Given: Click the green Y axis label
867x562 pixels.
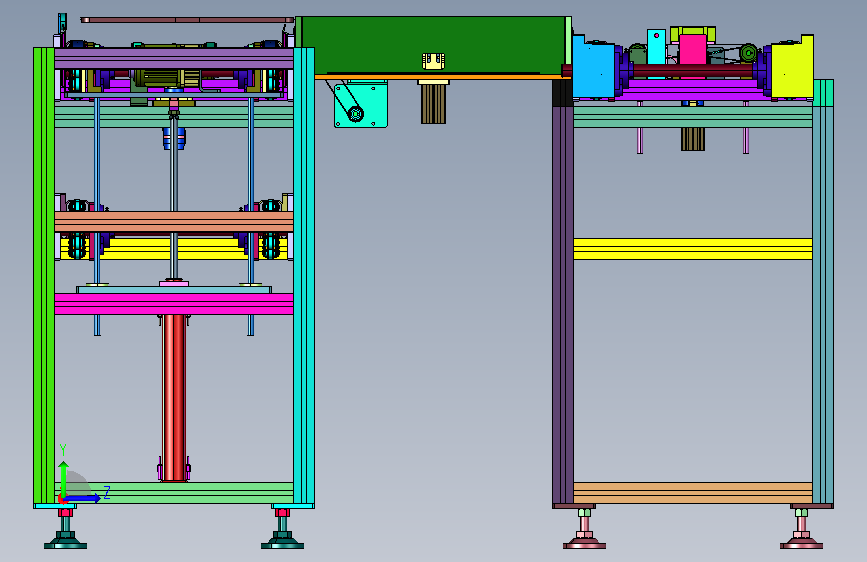Looking at the screenshot, I should click(63, 450).
